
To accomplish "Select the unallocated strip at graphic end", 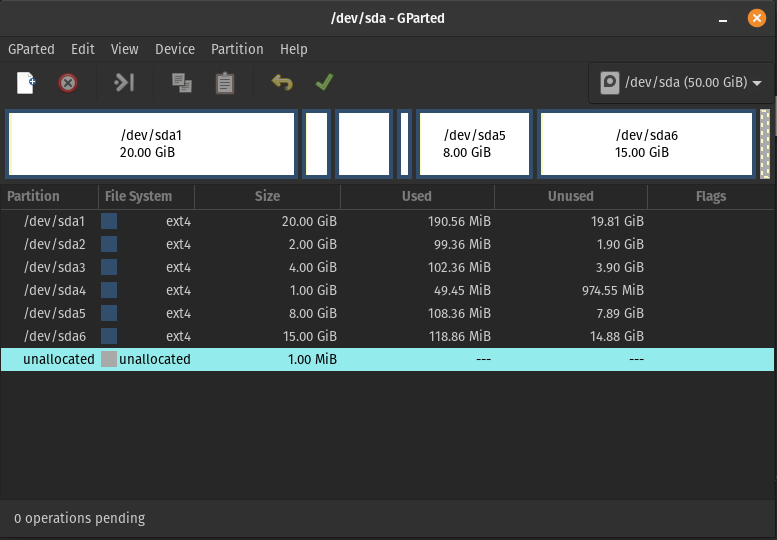I will (x=765, y=144).
